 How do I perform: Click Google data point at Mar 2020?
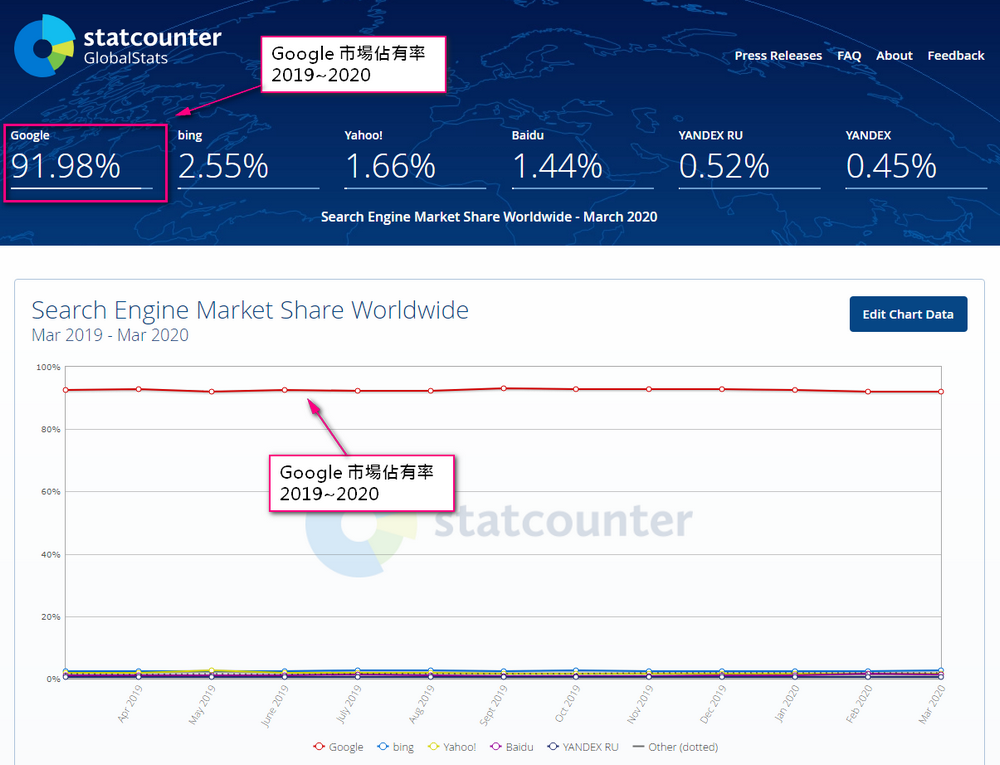coord(941,391)
